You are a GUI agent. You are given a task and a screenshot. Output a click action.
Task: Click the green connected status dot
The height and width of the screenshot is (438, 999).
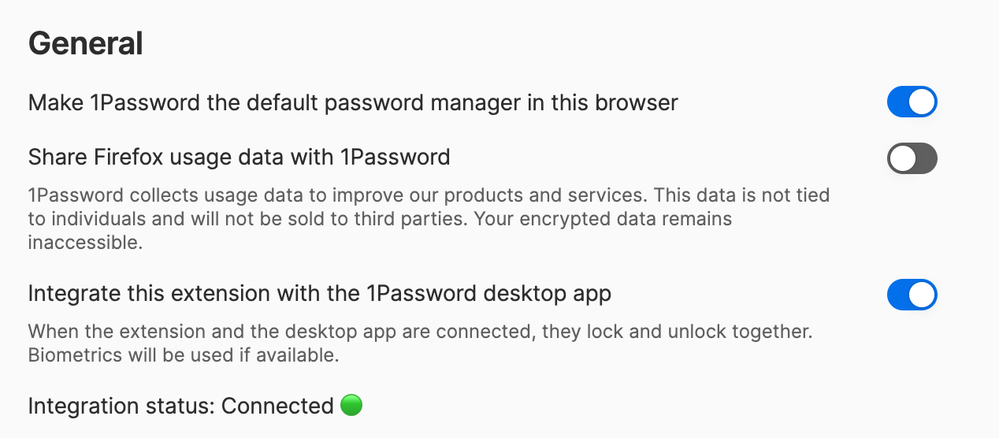(351, 405)
